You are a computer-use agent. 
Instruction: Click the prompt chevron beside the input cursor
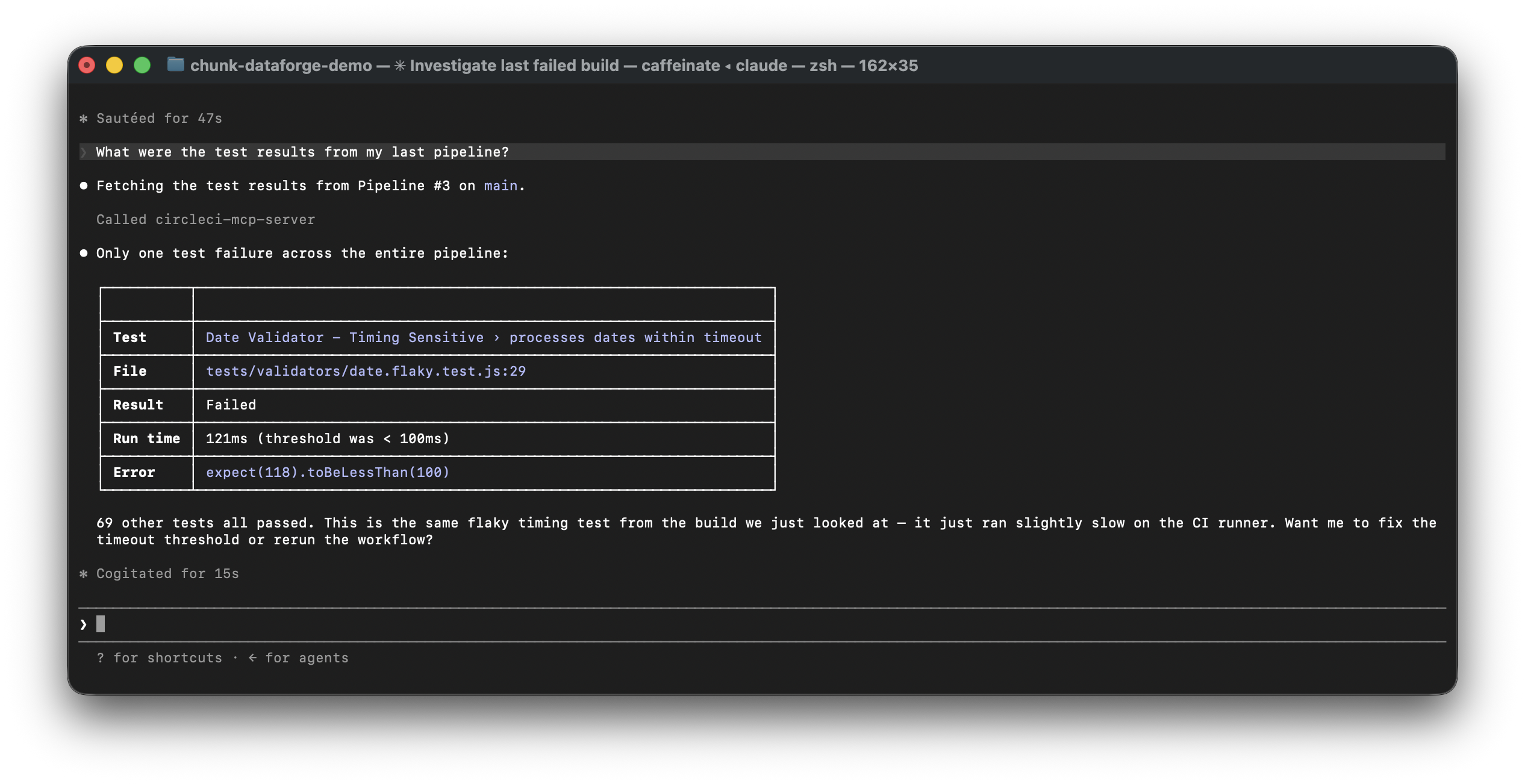tap(83, 624)
